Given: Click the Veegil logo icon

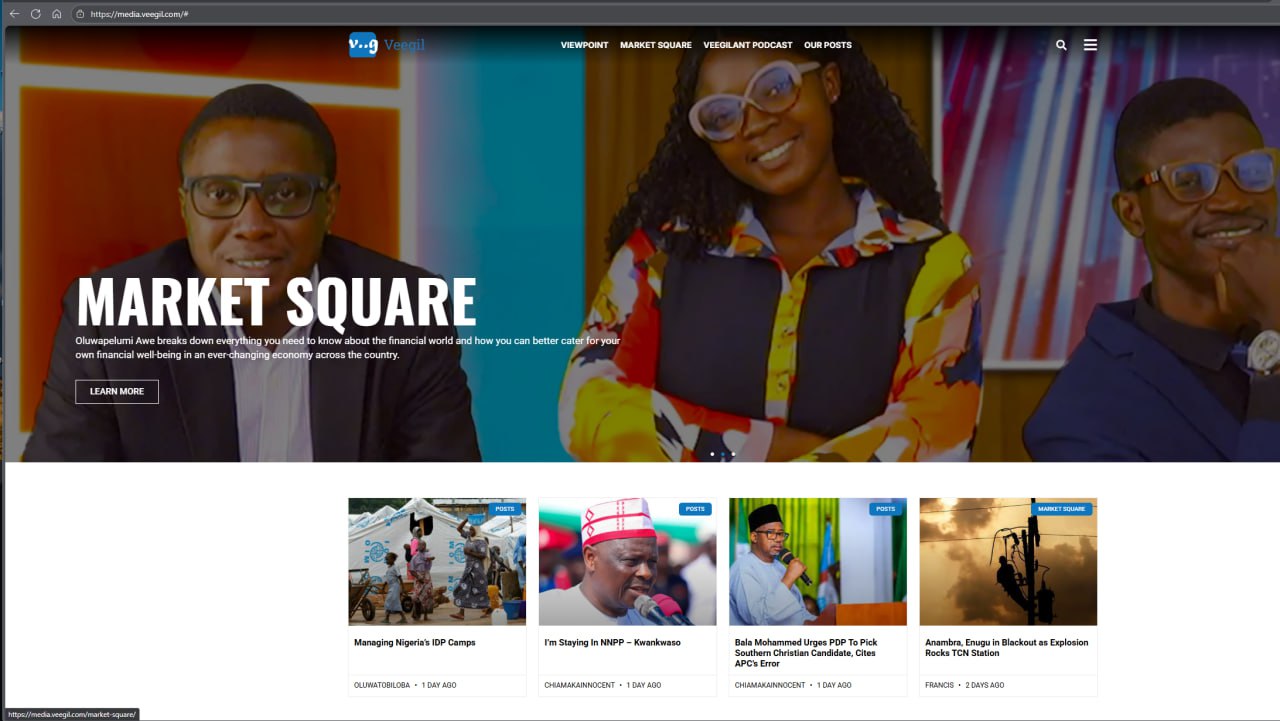Looking at the screenshot, I should 363,45.
